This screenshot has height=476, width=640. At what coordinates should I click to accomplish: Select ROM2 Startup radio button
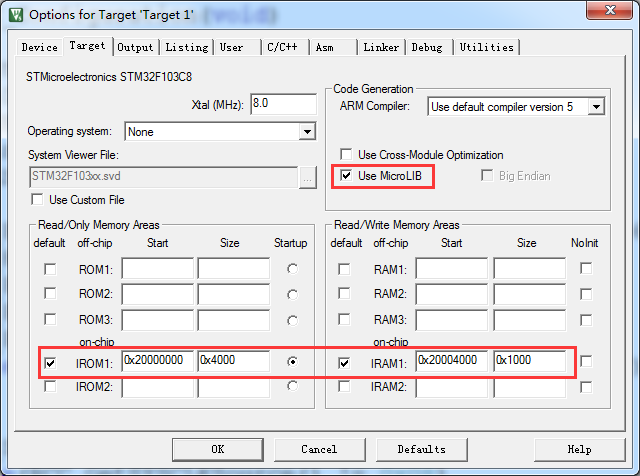[x=292, y=294]
